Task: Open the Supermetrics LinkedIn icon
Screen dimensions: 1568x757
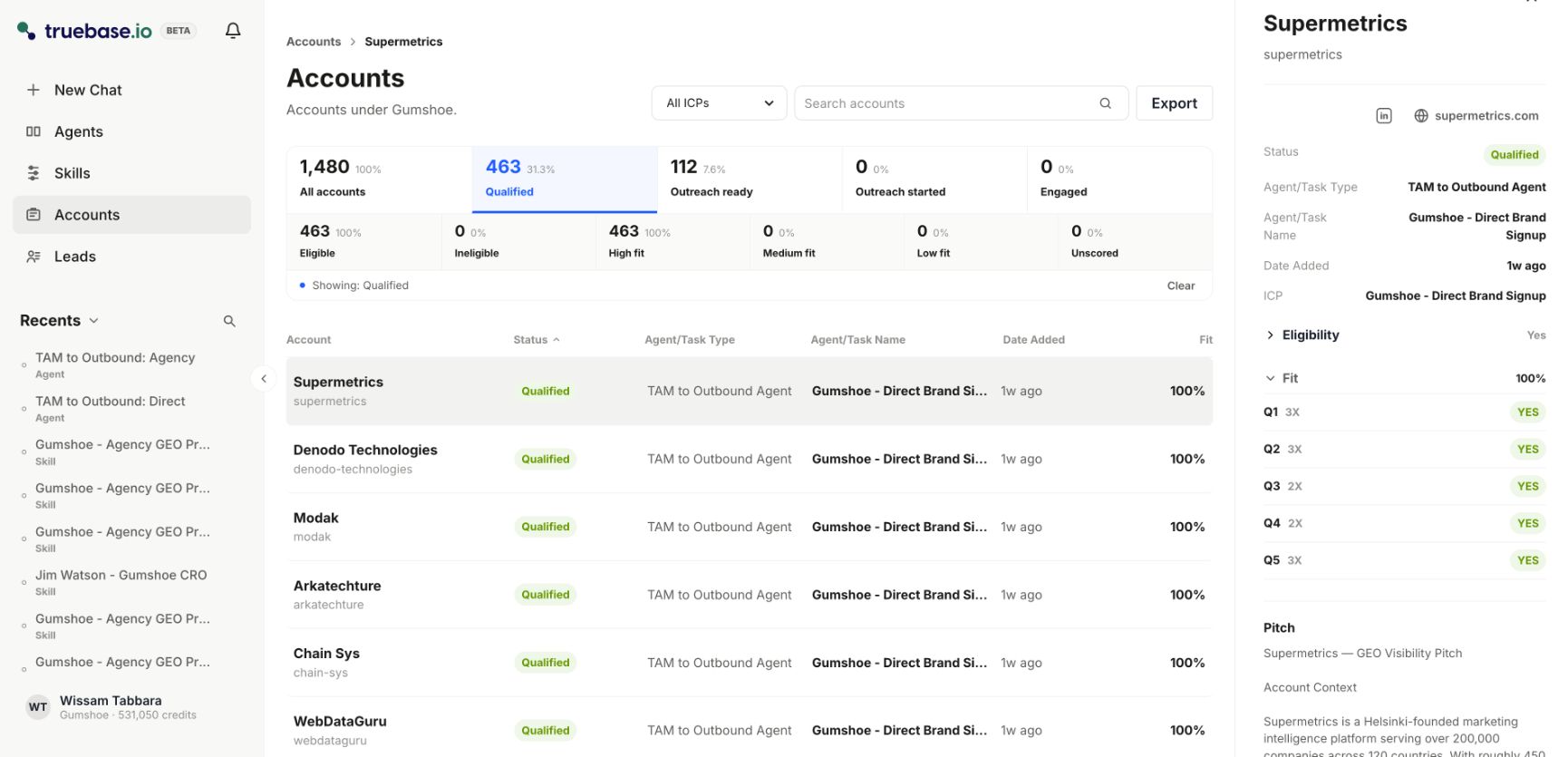Action: tap(1384, 116)
